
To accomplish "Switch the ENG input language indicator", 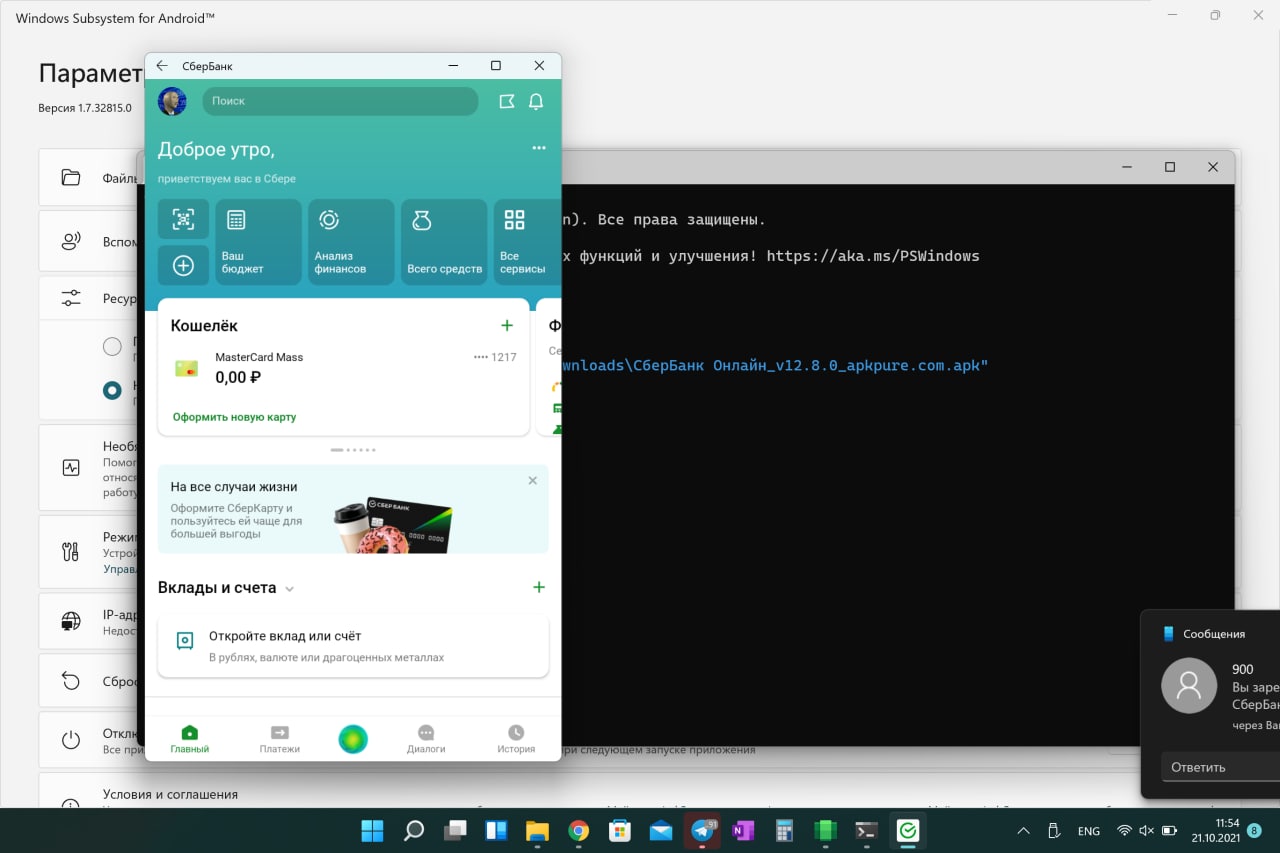I will coord(1088,831).
